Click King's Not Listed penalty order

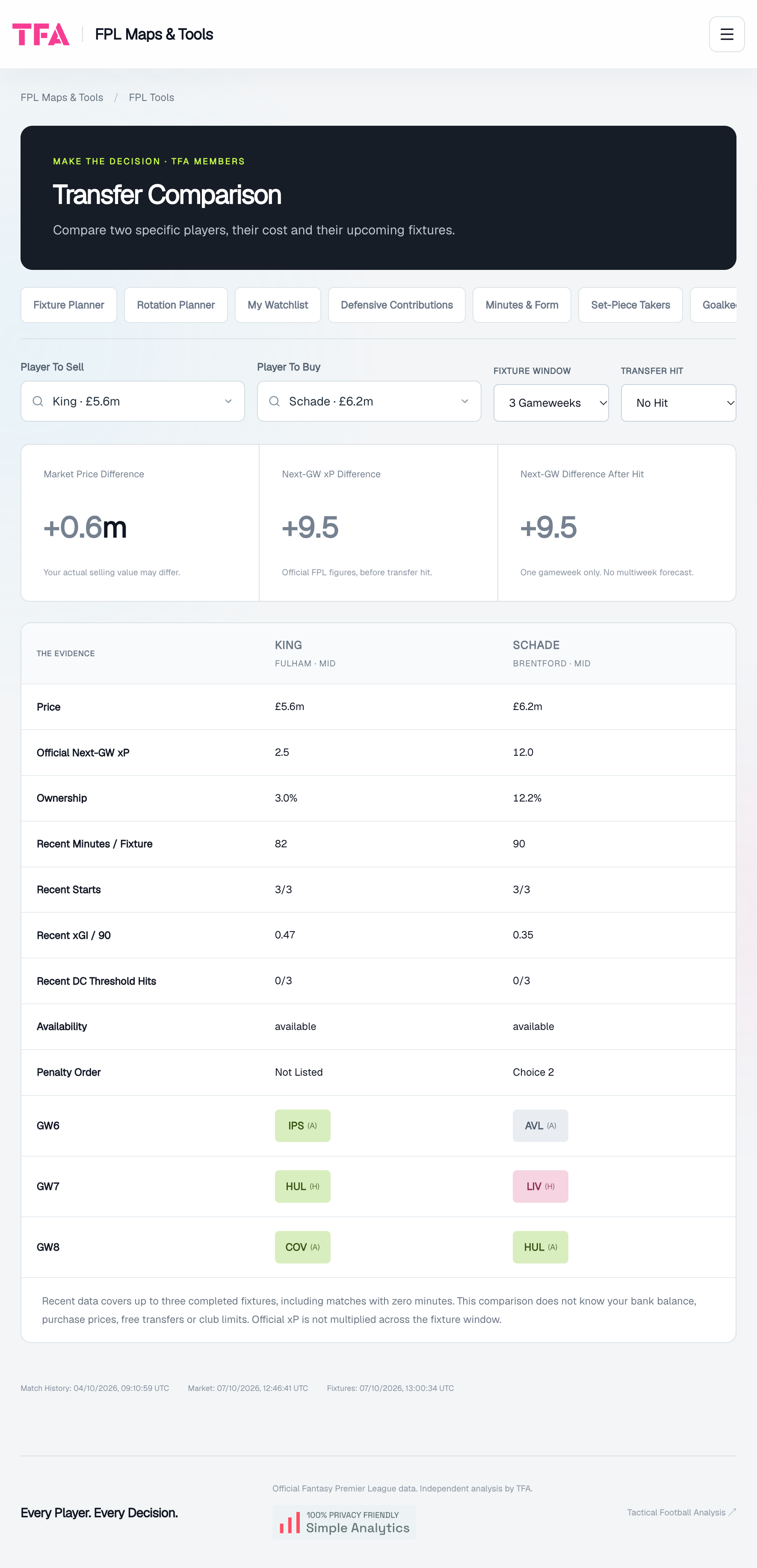[x=299, y=1072]
